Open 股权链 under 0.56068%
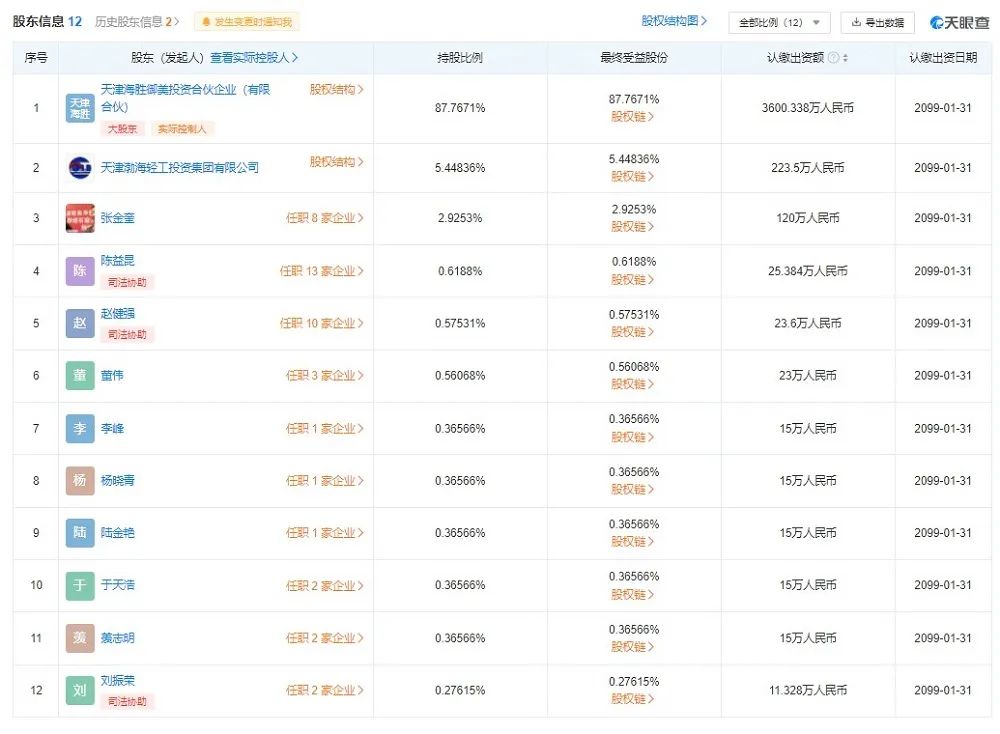 [x=633, y=385]
